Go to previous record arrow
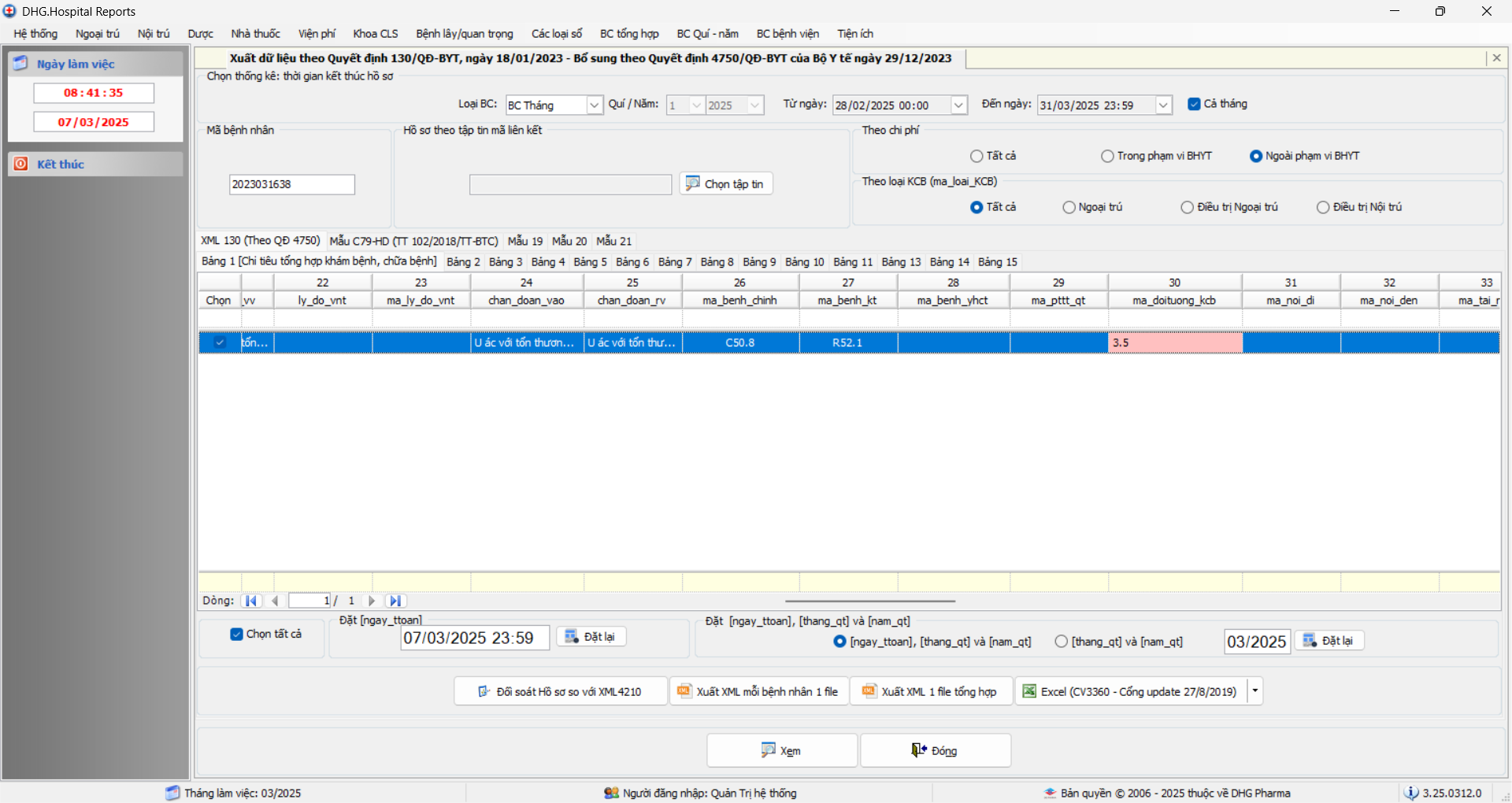The width and height of the screenshot is (1512, 803). (x=275, y=601)
